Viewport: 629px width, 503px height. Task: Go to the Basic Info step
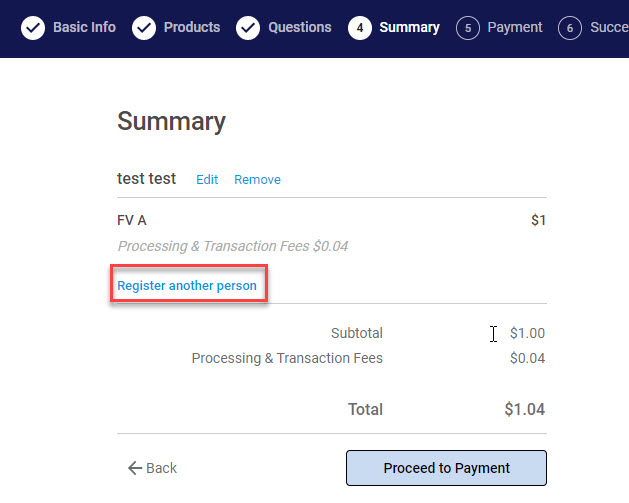coord(84,28)
